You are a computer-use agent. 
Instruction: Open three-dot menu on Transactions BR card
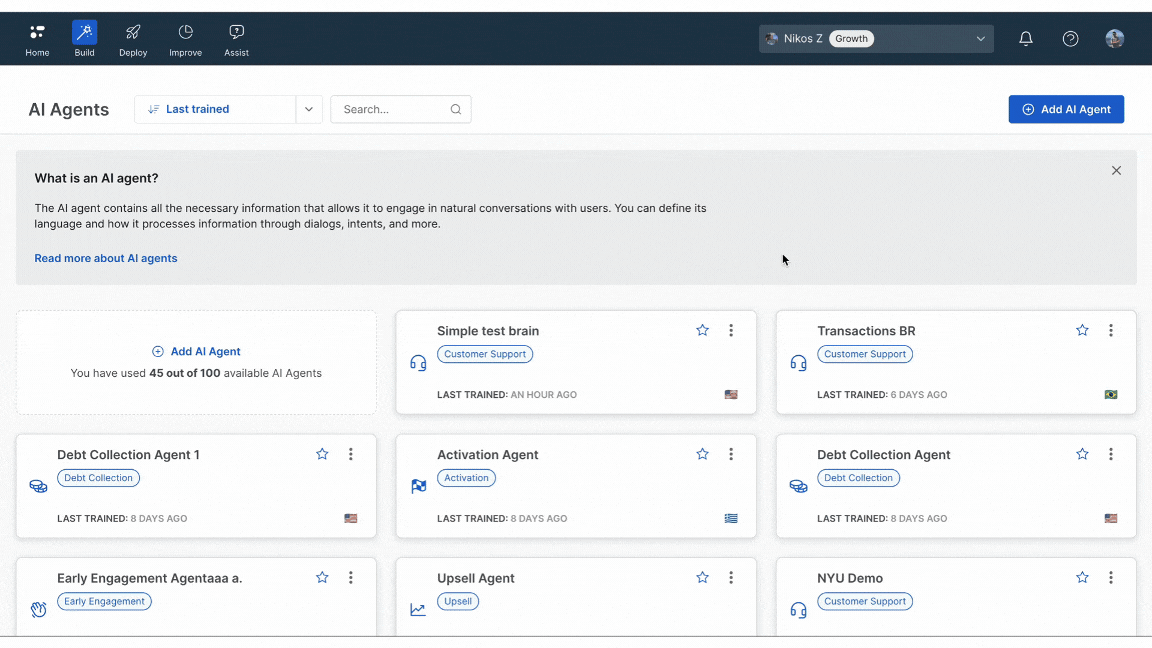1111,331
